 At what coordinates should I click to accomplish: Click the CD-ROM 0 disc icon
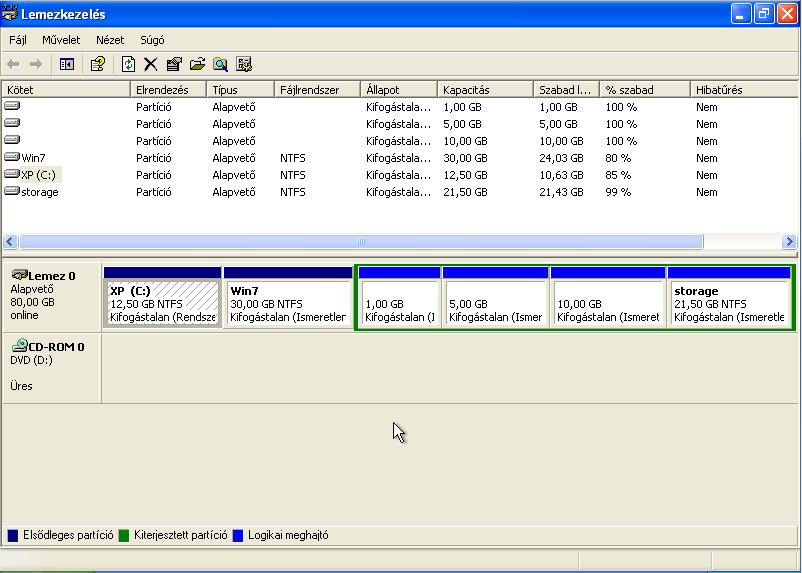point(19,345)
